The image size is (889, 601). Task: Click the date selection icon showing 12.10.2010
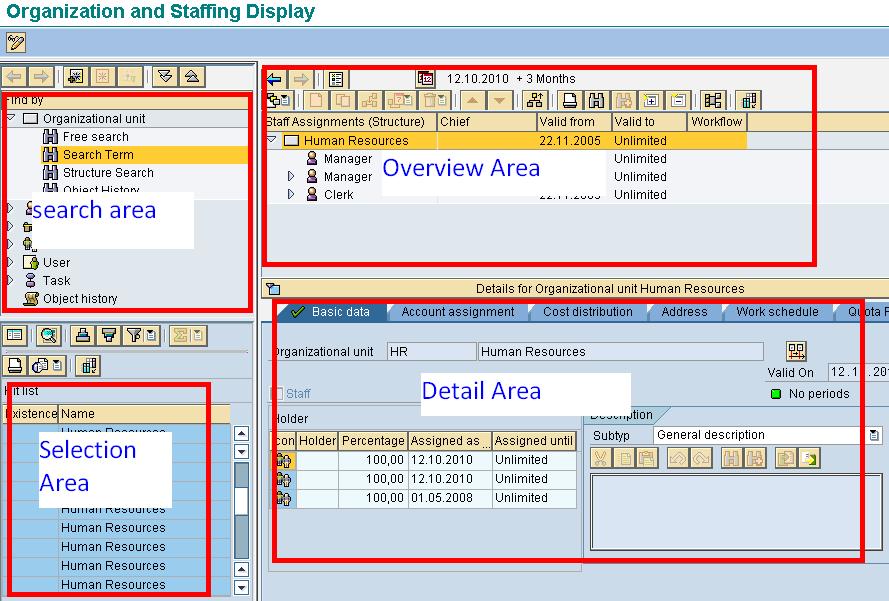pos(424,78)
